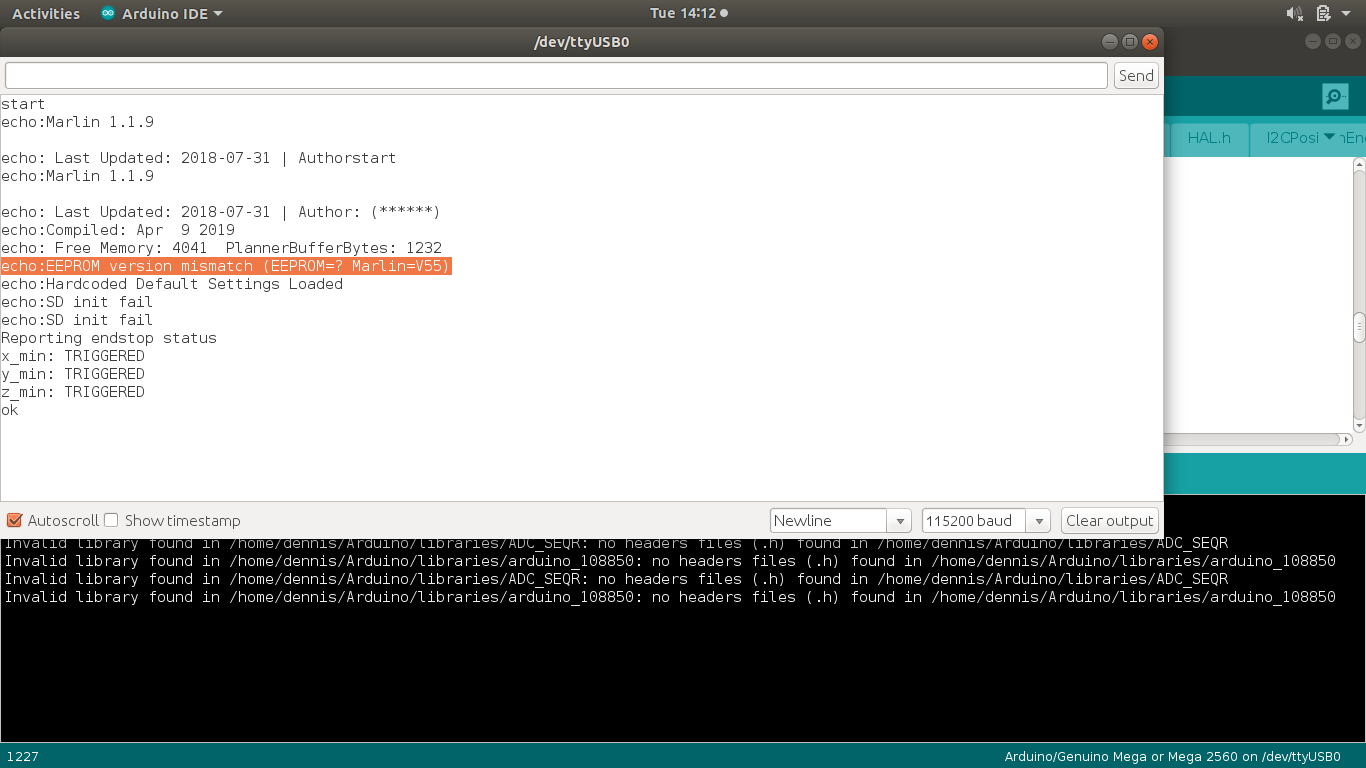Close the background Arduino IDE window

[1353, 42]
